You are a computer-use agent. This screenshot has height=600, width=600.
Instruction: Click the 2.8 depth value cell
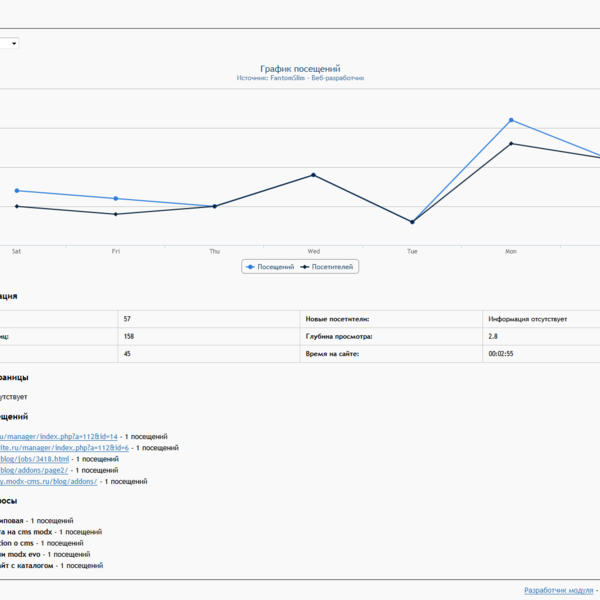(x=541, y=336)
